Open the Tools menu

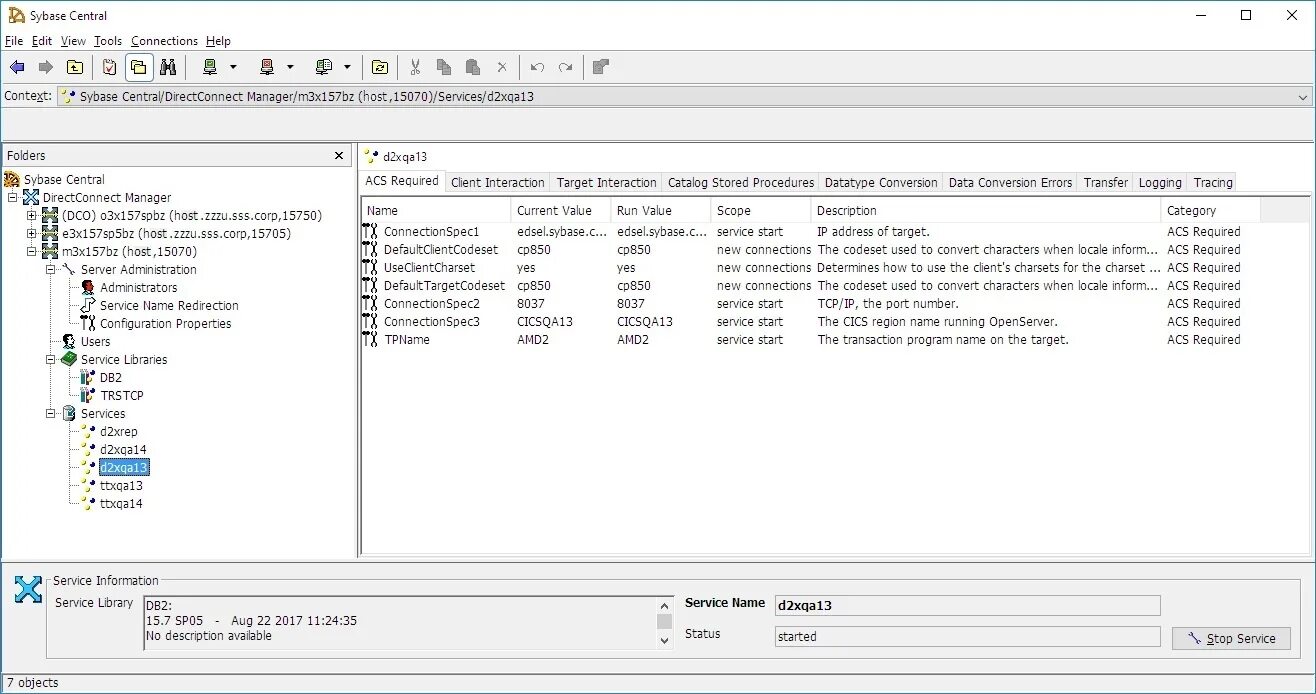coord(108,41)
